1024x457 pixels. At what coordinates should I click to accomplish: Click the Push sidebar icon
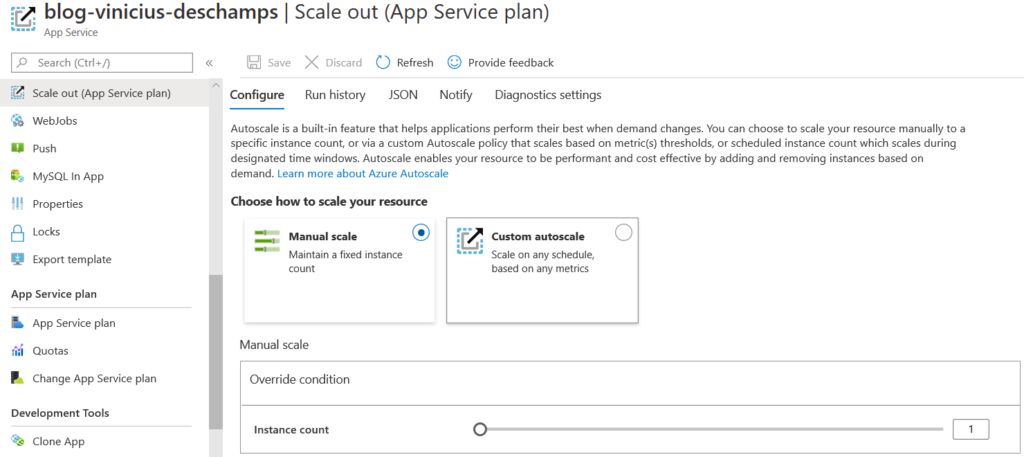click(18, 148)
